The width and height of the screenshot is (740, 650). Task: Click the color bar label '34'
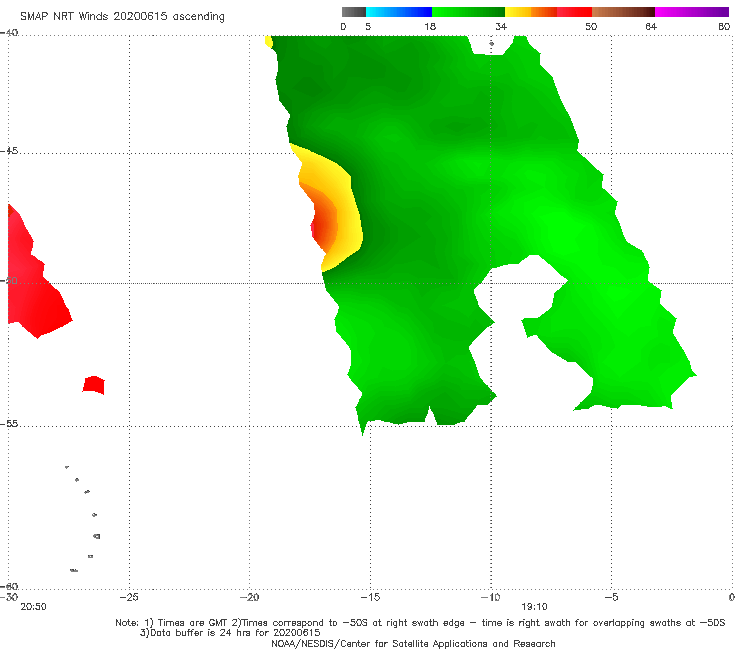pyautogui.click(x=501, y=26)
